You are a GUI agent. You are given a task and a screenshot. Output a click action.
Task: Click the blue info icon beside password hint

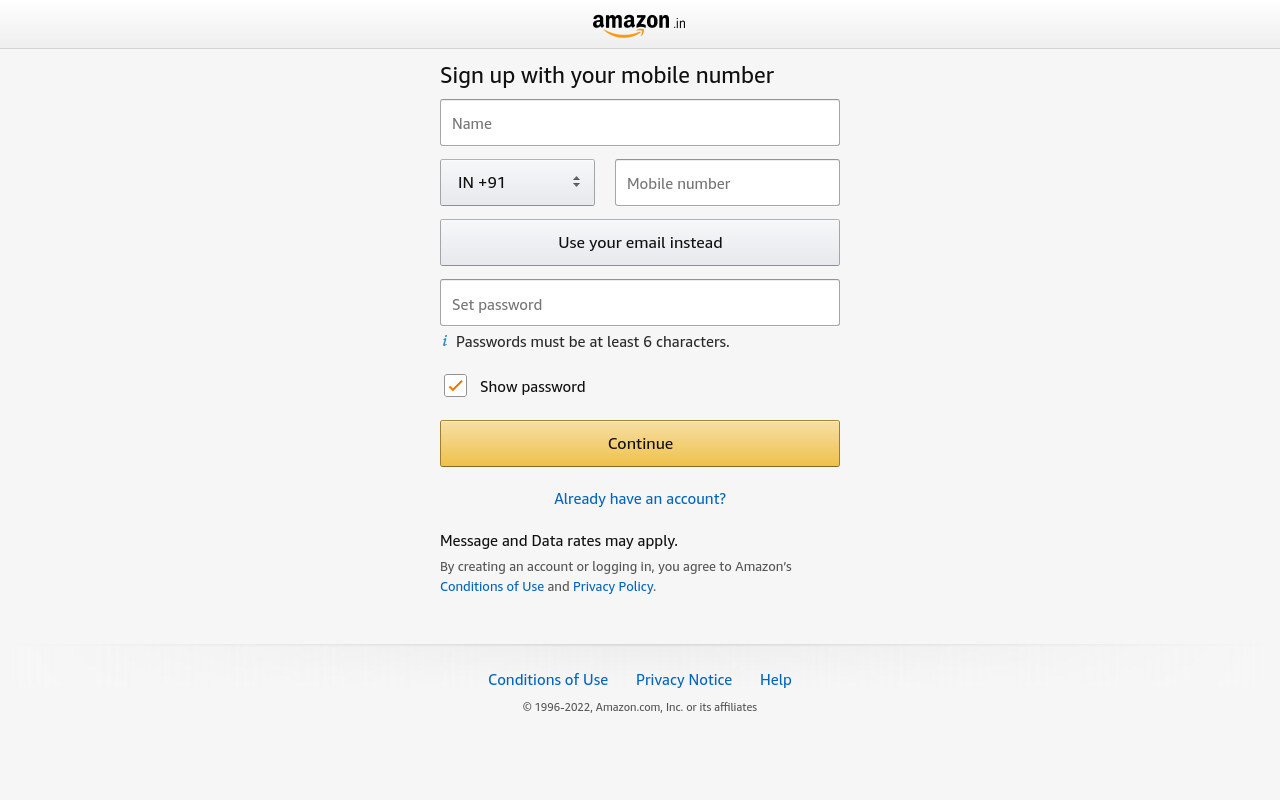click(x=445, y=341)
